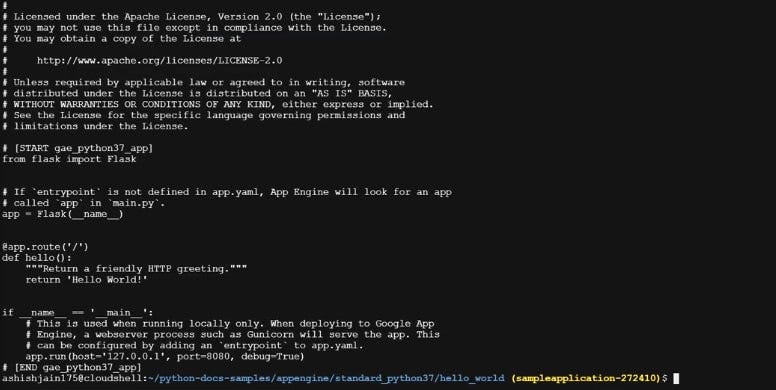
Task: Click the 'If `entrypoint` is not defined' comment
Action: [227, 192]
